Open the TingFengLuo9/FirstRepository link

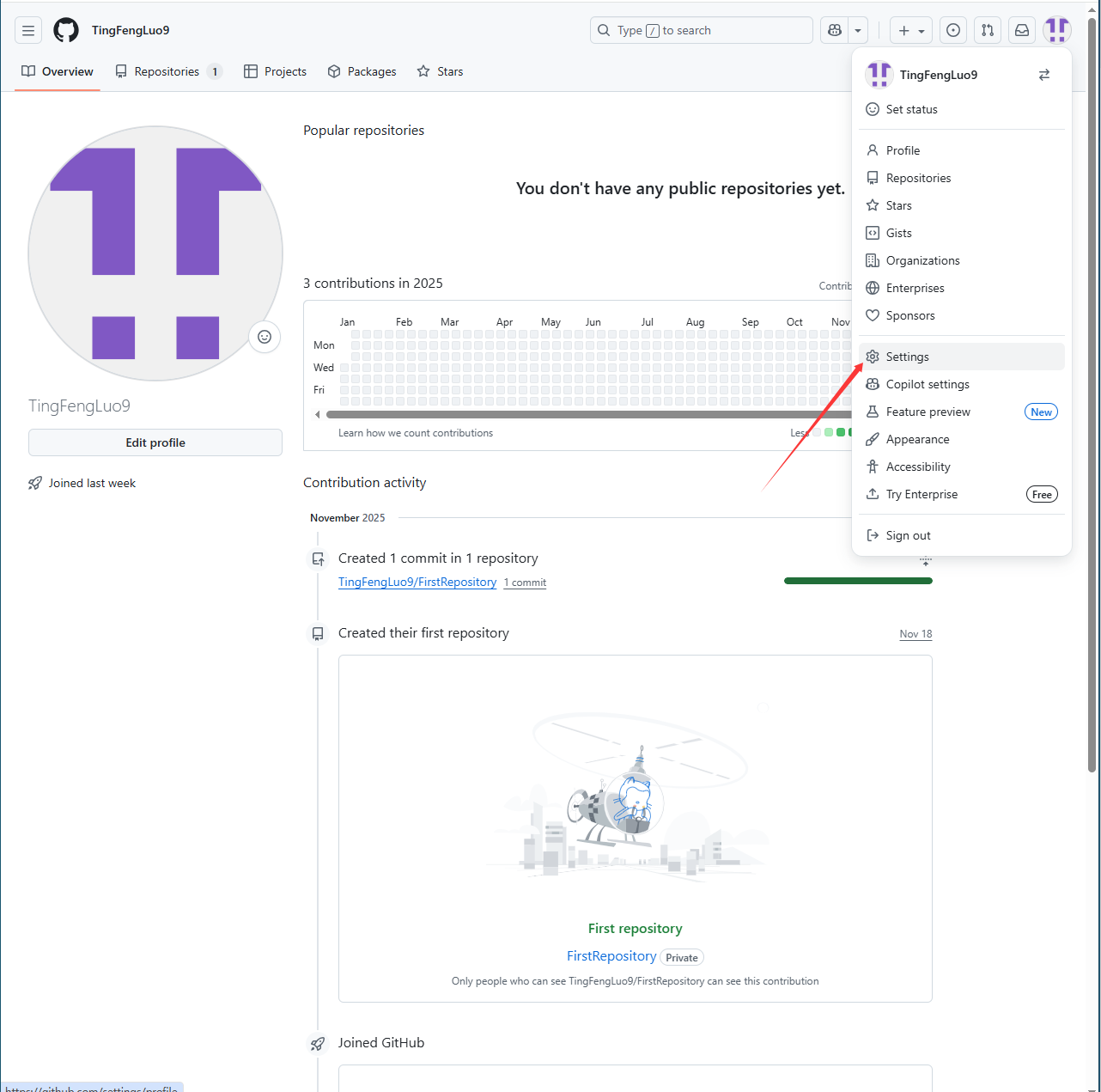[417, 582]
